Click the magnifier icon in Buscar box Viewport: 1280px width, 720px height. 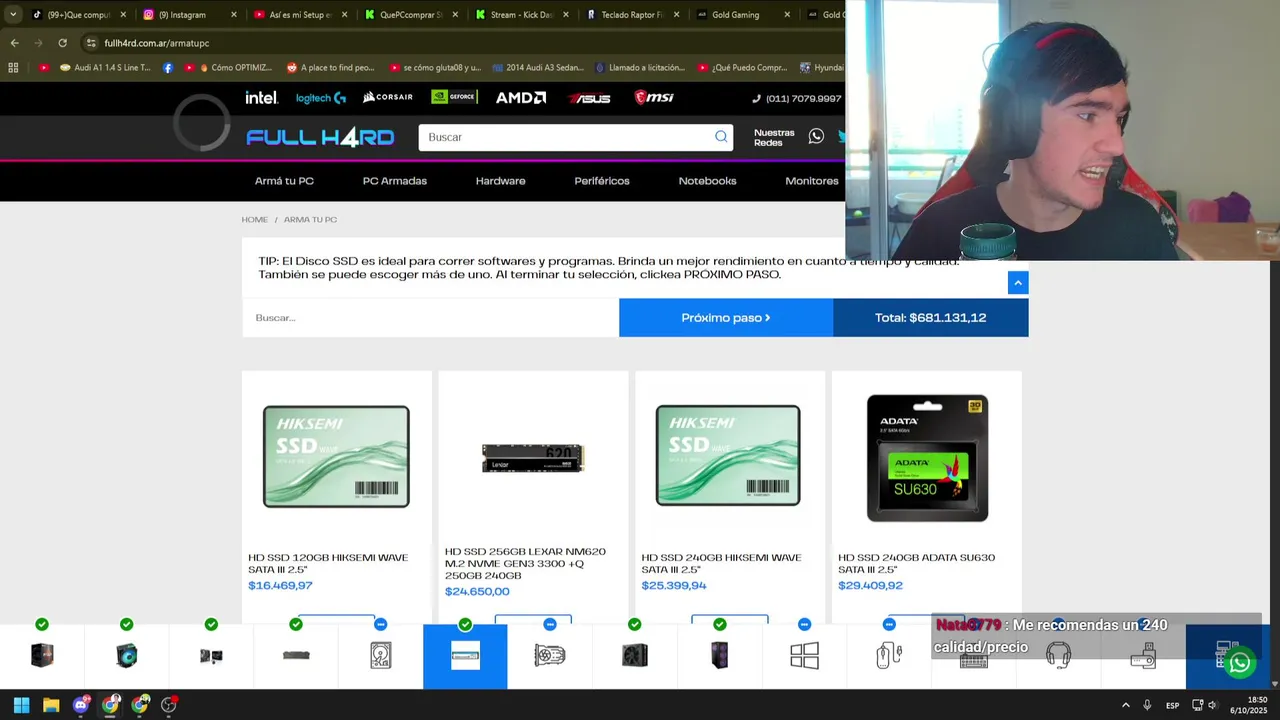click(x=721, y=137)
